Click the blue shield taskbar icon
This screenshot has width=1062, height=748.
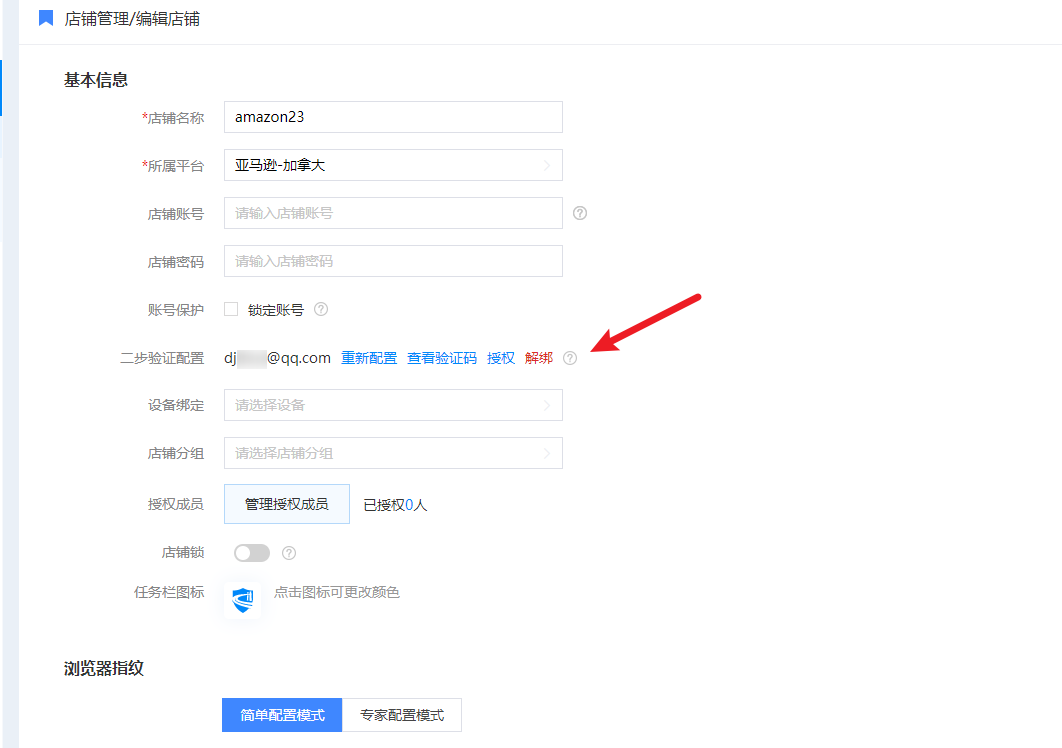[243, 600]
